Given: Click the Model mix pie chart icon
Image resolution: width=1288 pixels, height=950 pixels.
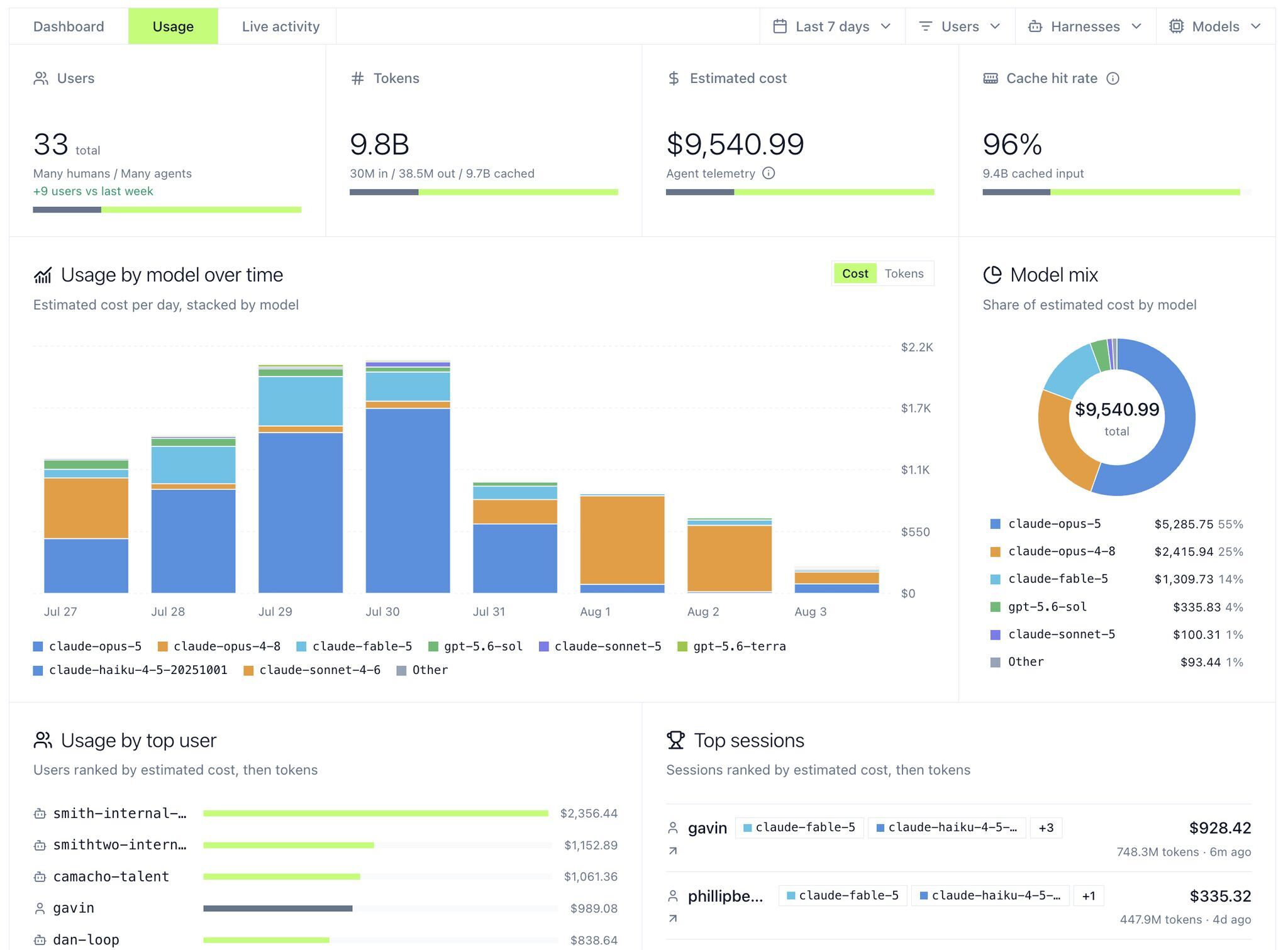Looking at the screenshot, I should [x=992, y=275].
